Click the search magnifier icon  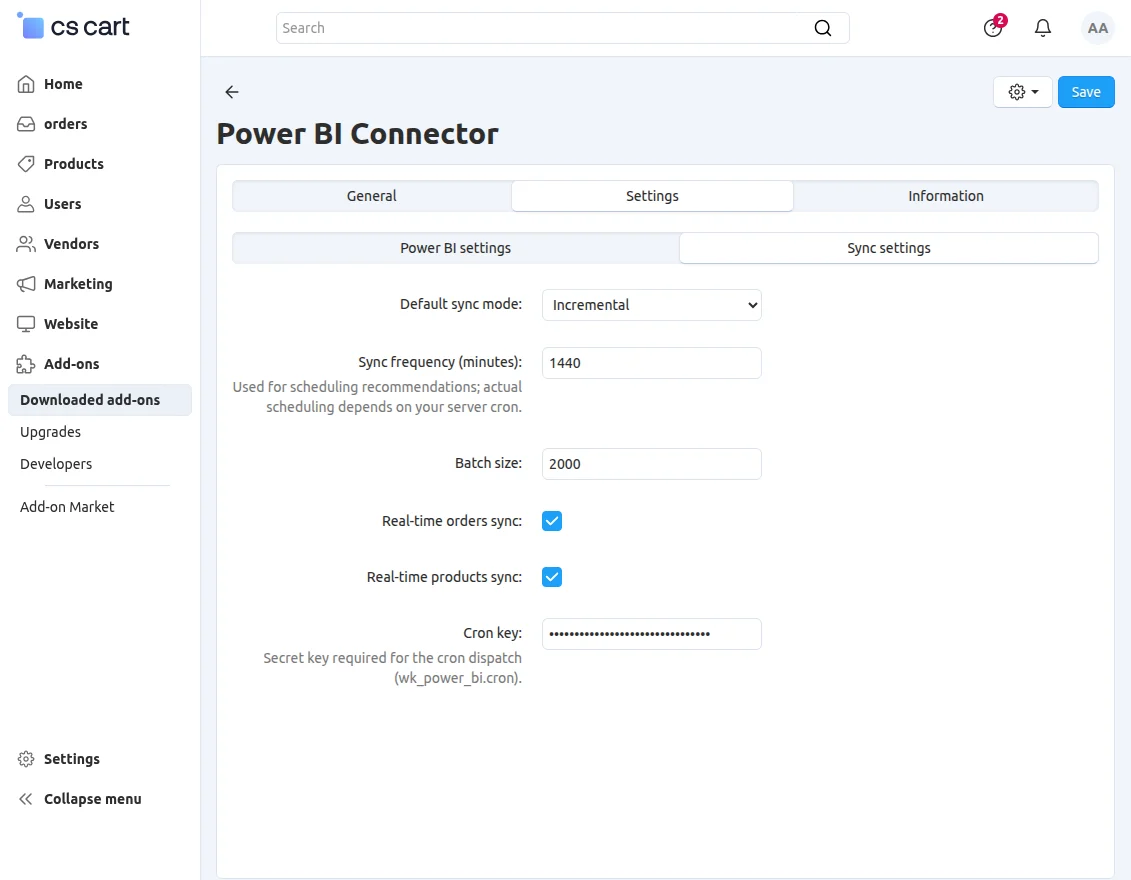point(822,28)
